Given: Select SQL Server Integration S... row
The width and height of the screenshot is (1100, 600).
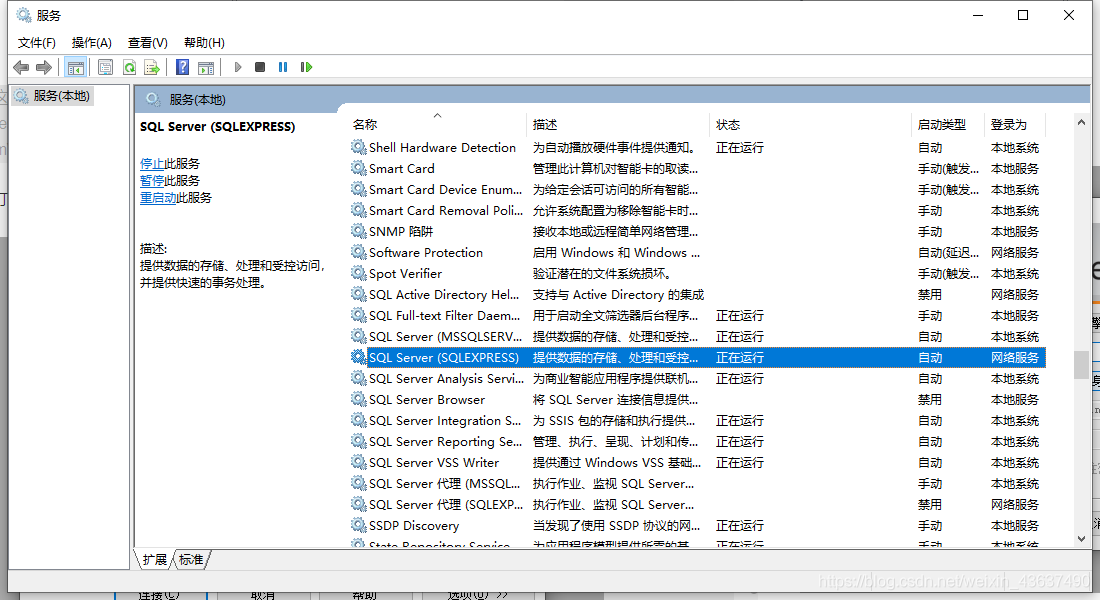Looking at the screenshot, I should point(698,421).
